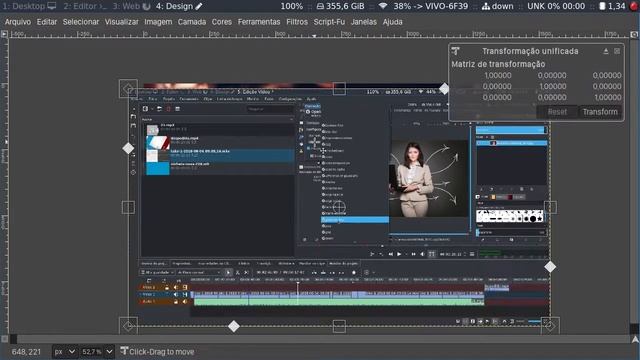The image size is (640, 360).
Task: Open the Editar menu
Action: click(x=47, y=22)
